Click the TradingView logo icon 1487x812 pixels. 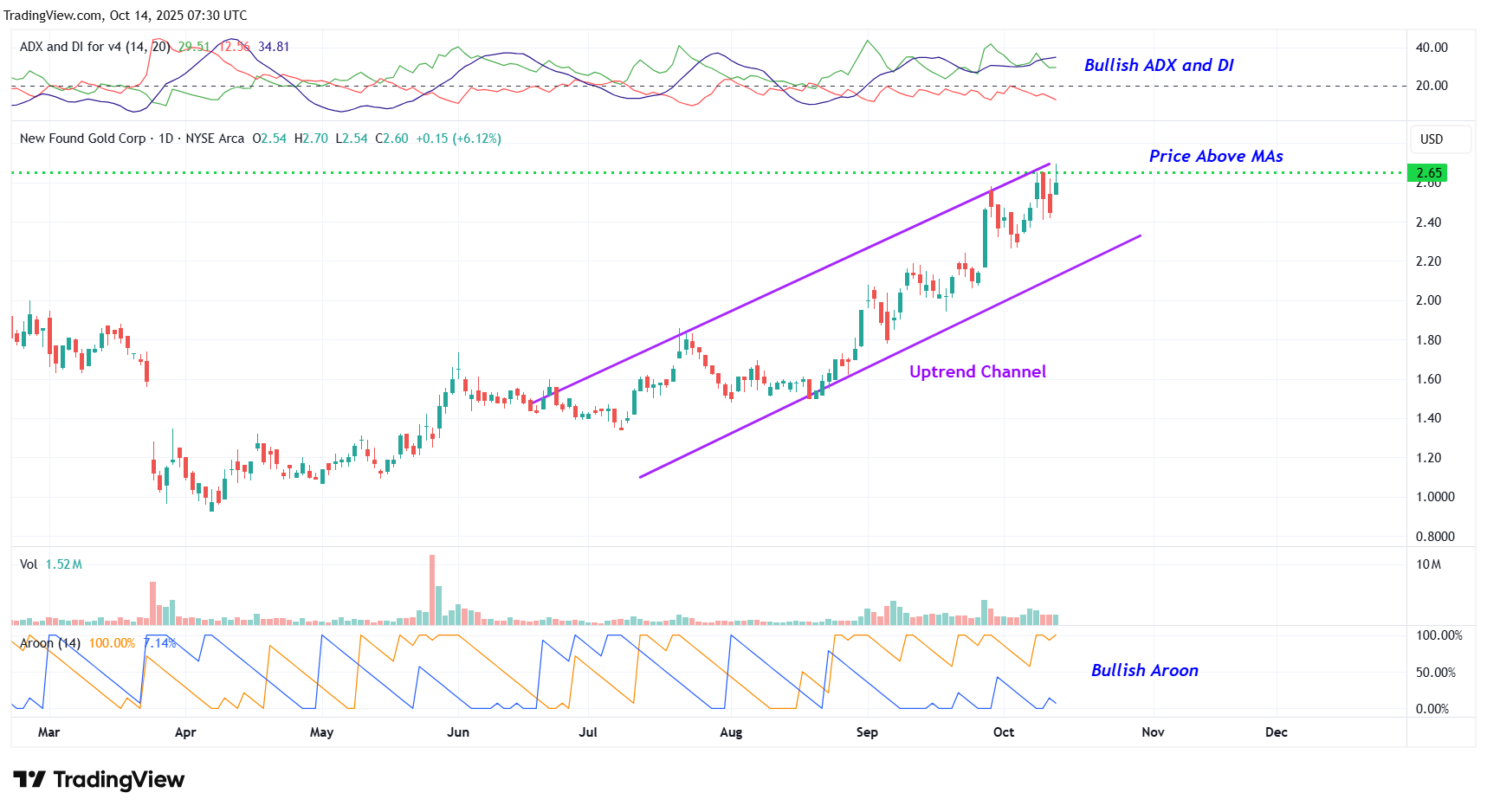(29, 780)
